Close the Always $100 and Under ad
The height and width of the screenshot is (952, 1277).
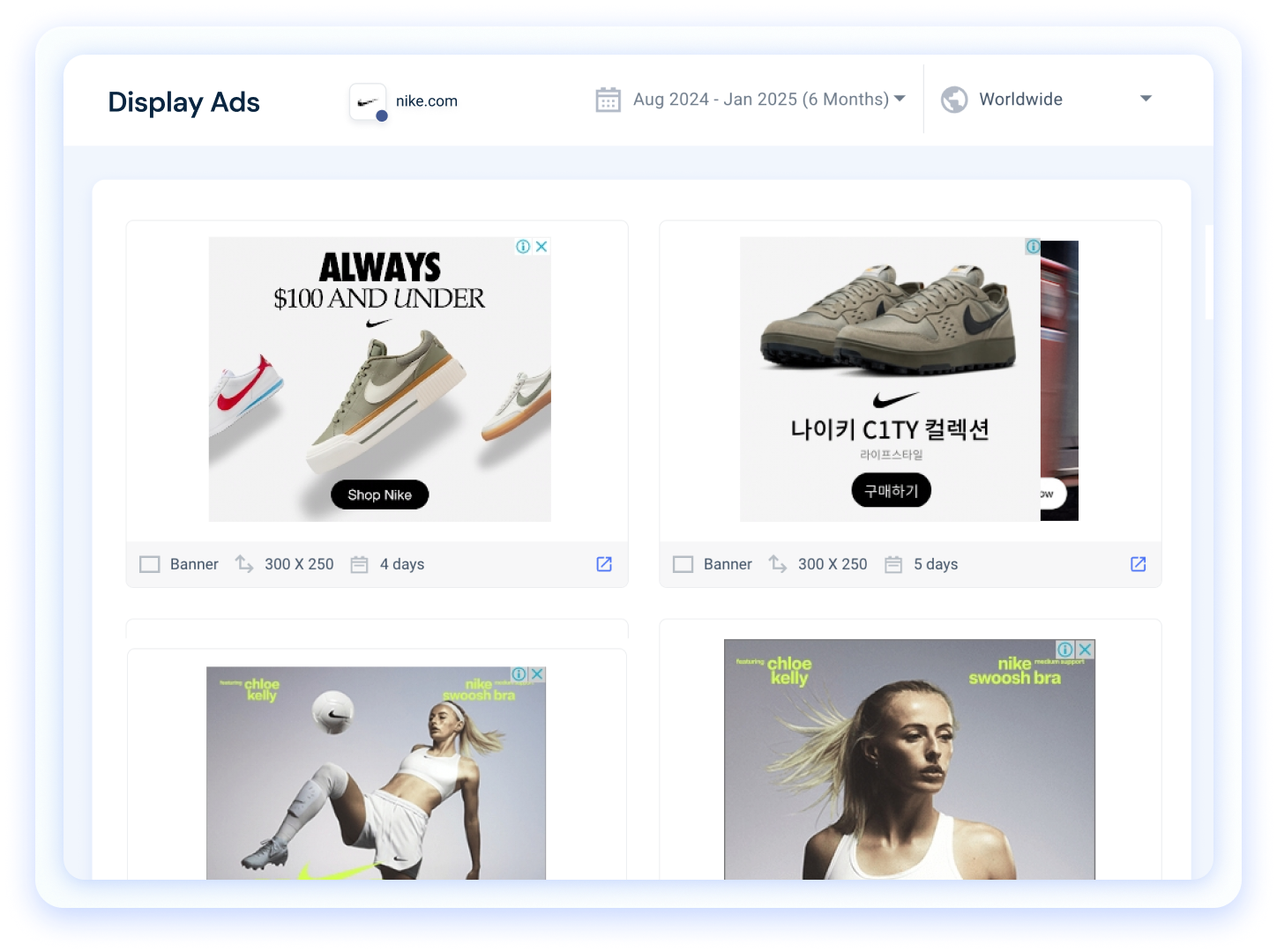pos(541,247)
